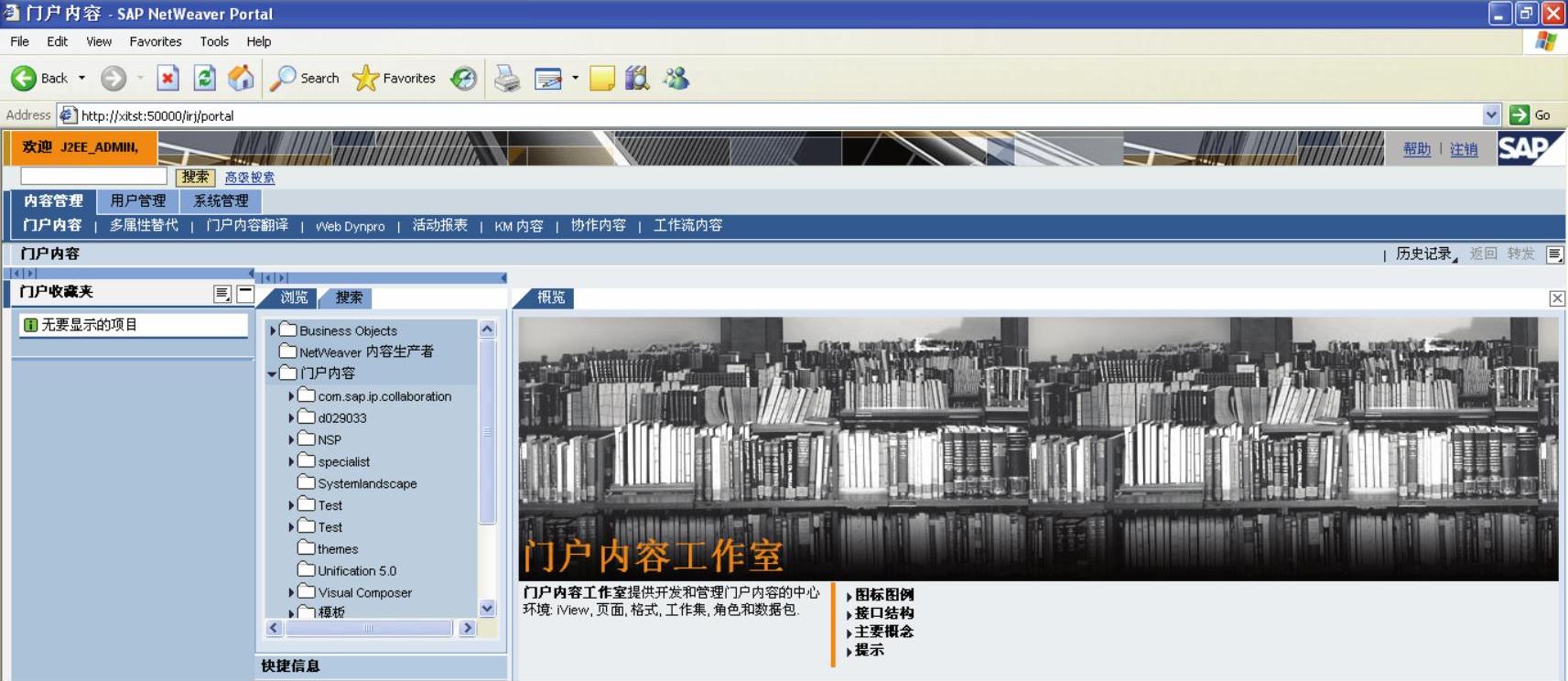Expand the NSP folder arrow

click(291, 440)
